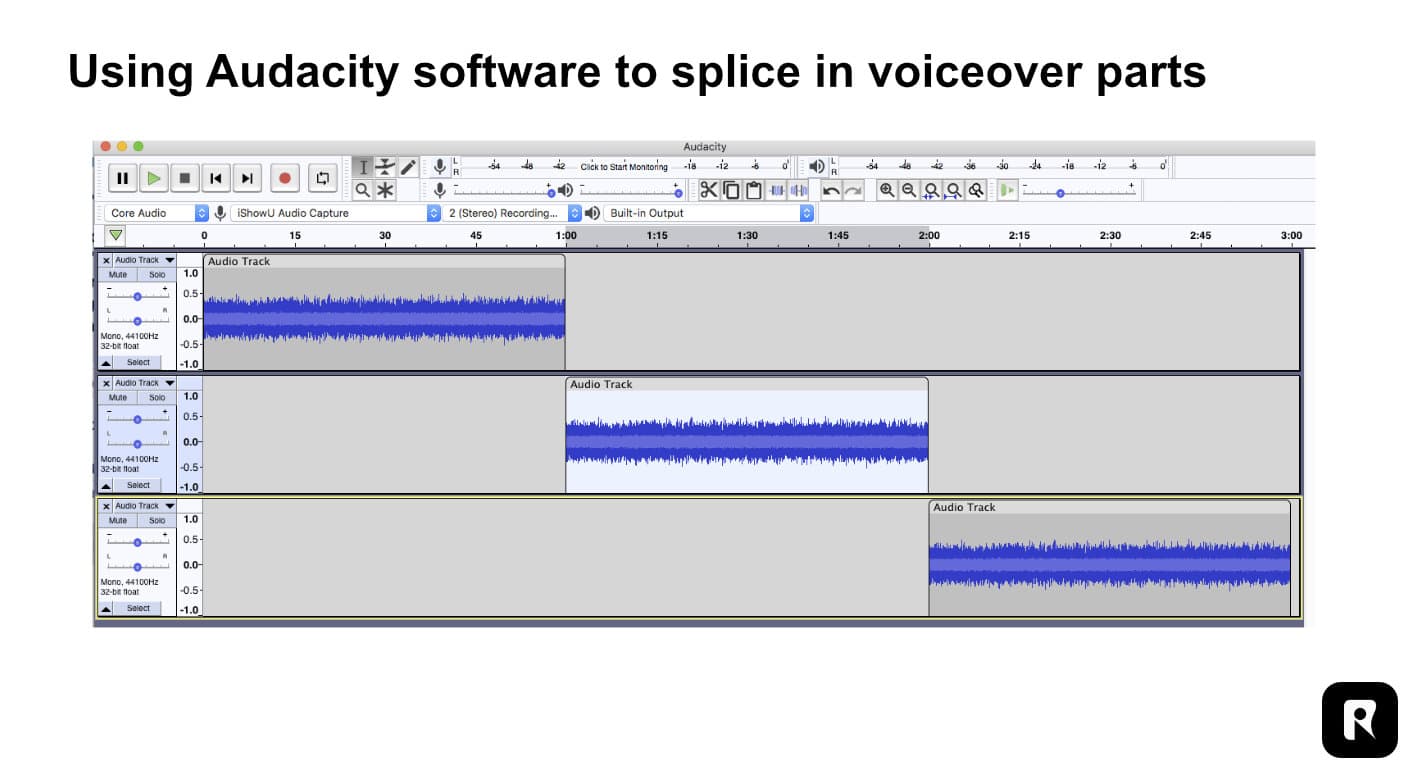Choose the Draw (pencil) tool
This screenshot has height=768, width=1408.
[407, 167]
